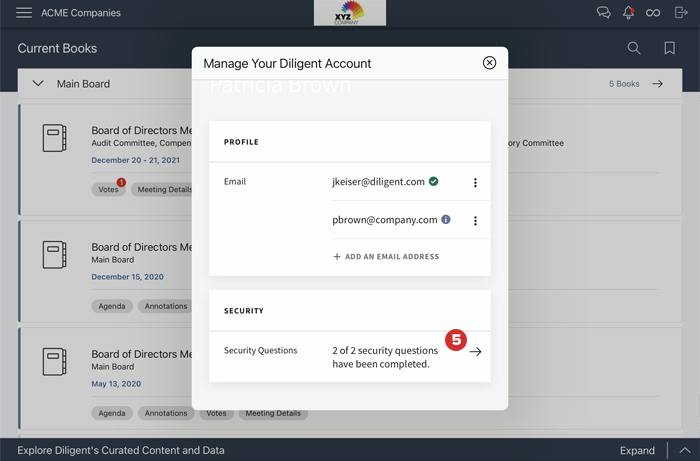Collapse the Main Board section chevron

pyautogui.click(x=38, y=84)
